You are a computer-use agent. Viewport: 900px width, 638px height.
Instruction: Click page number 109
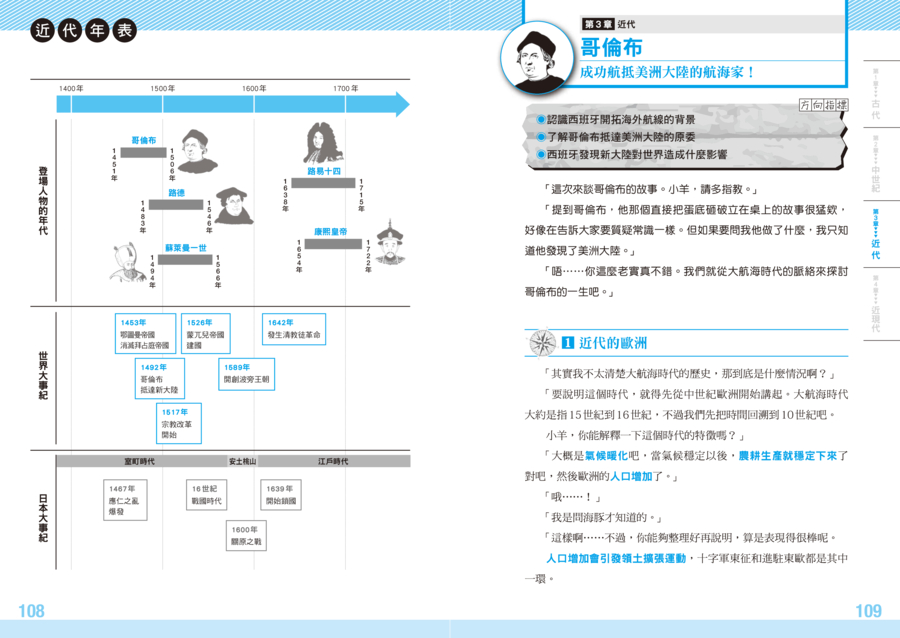tap(868, 610)
